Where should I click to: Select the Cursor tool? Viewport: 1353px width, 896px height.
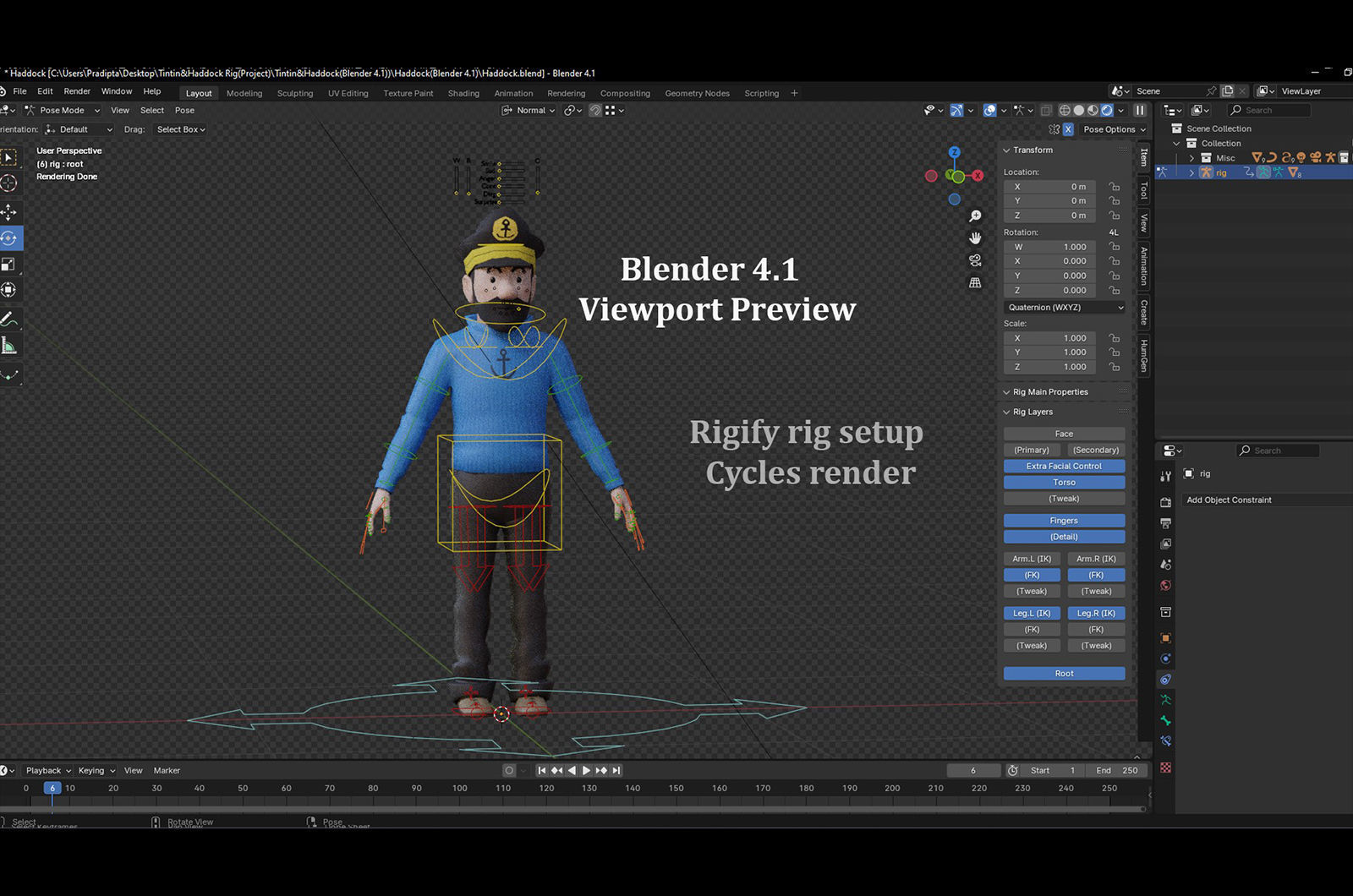tap(9, 183)
